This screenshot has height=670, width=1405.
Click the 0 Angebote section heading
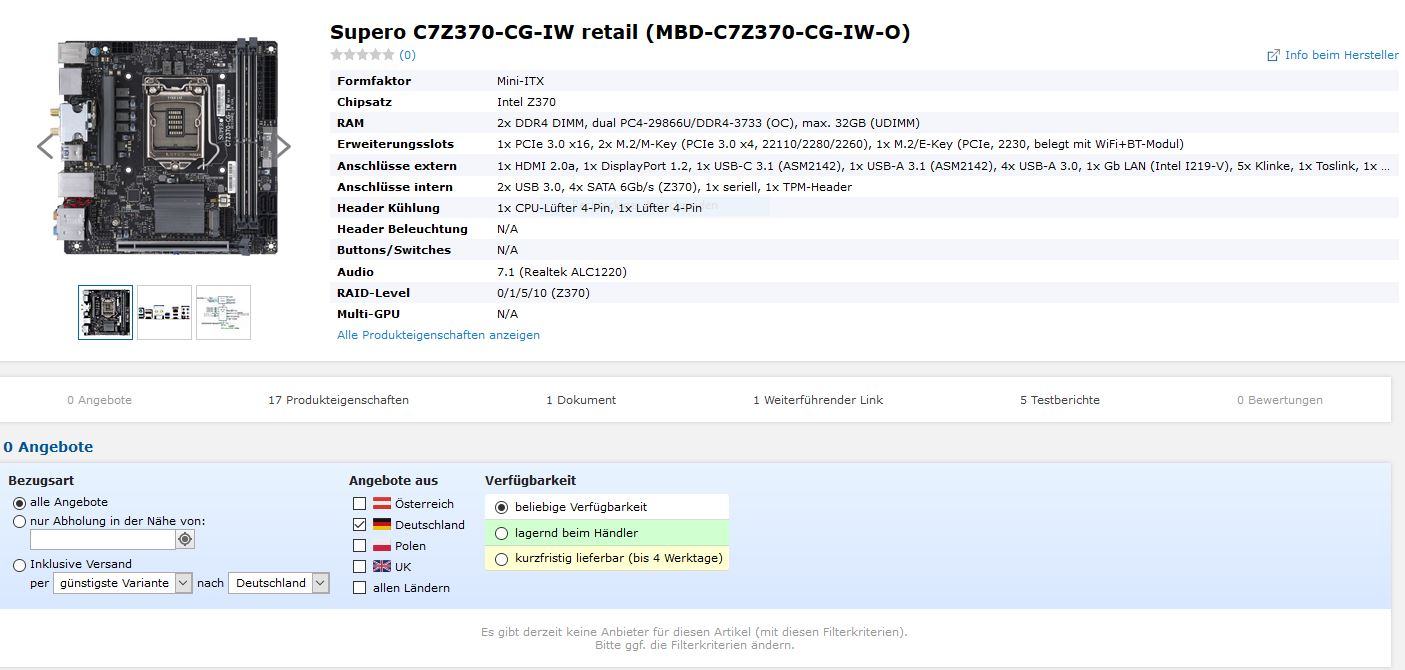click(48, 447)
